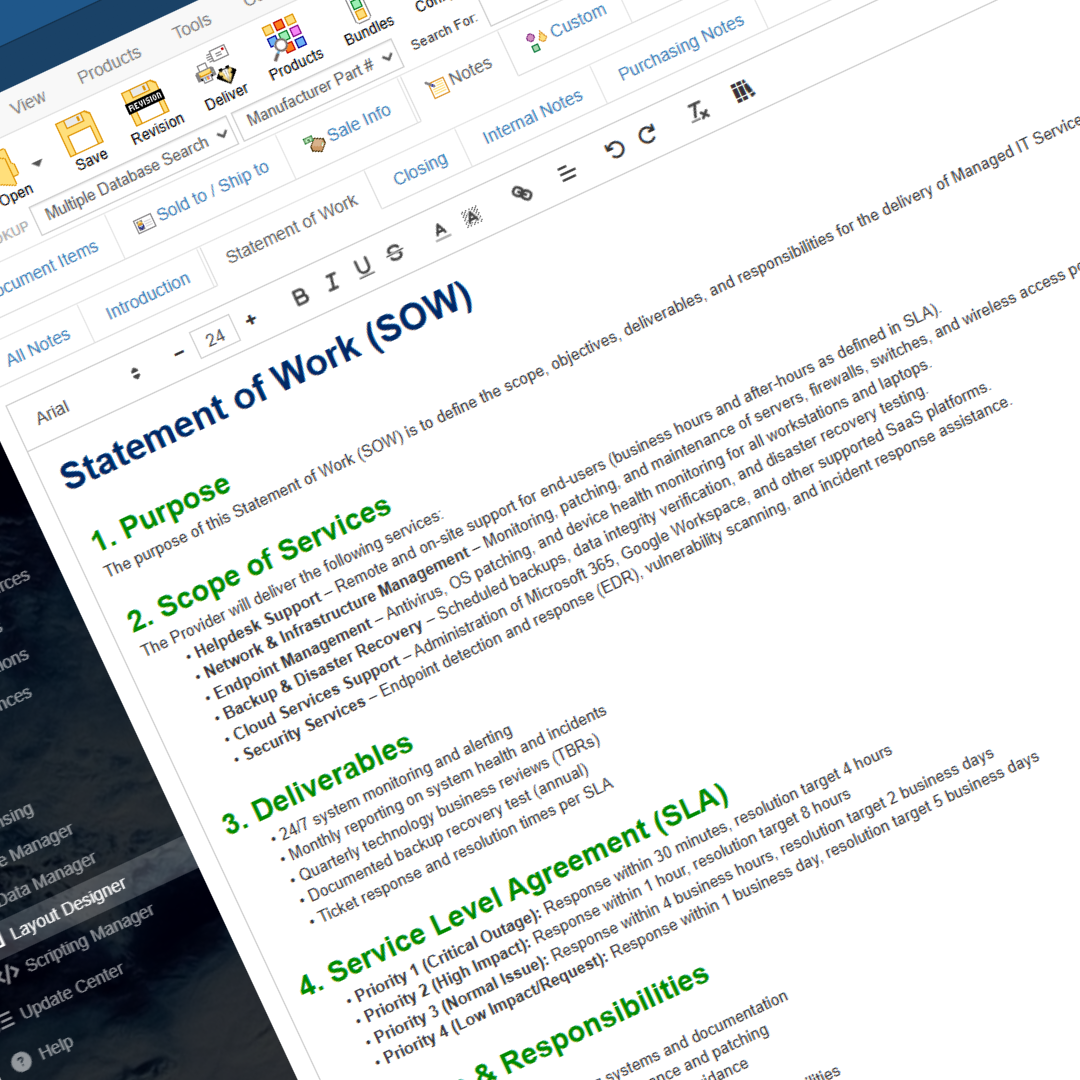Click the '3. Deliverables' heading
Image resolution: width=1080 pixels, height=1080 pixels.
pos(317,784)
